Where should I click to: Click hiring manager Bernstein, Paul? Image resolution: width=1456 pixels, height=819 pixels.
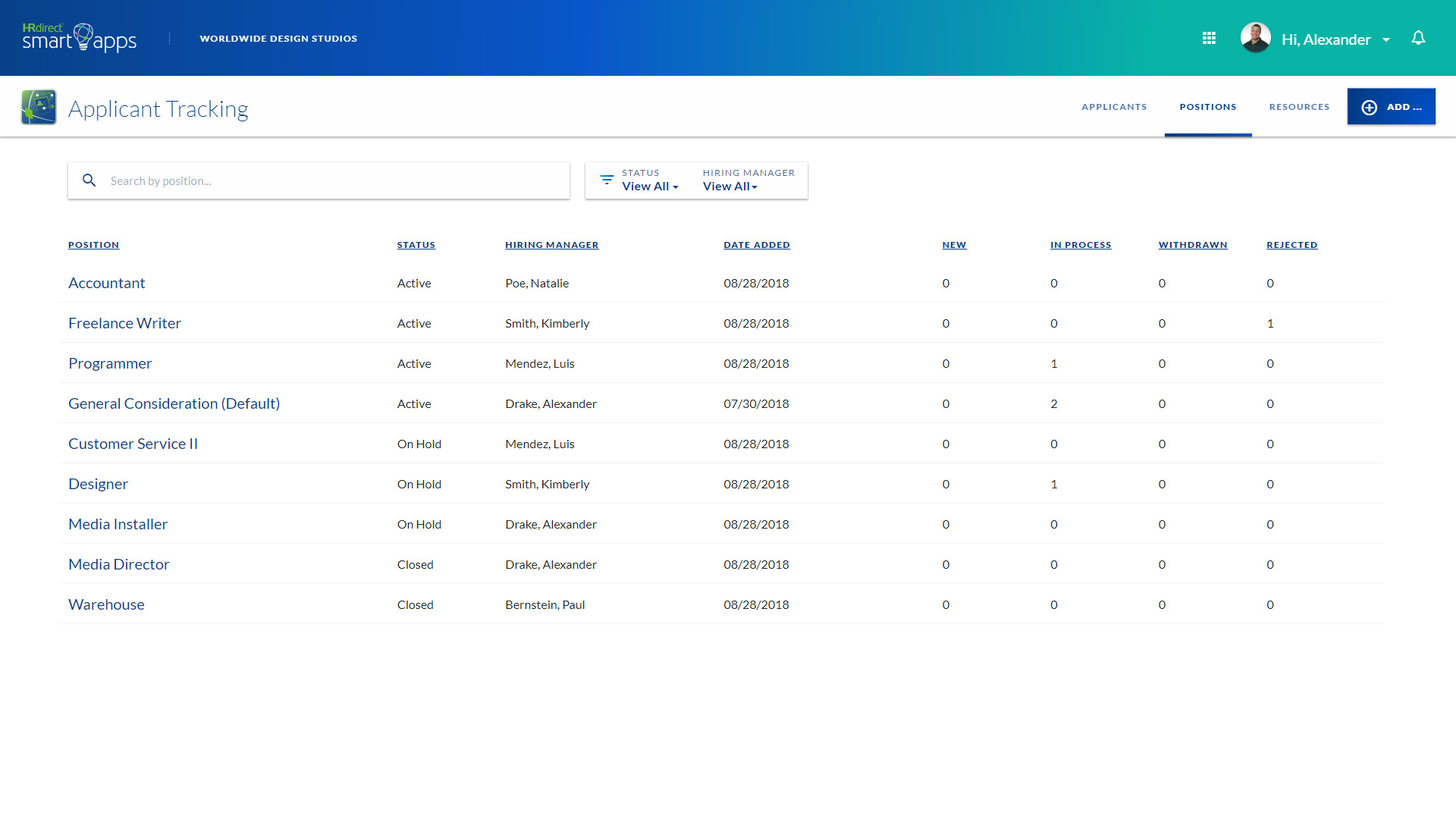tap(544, 605)
